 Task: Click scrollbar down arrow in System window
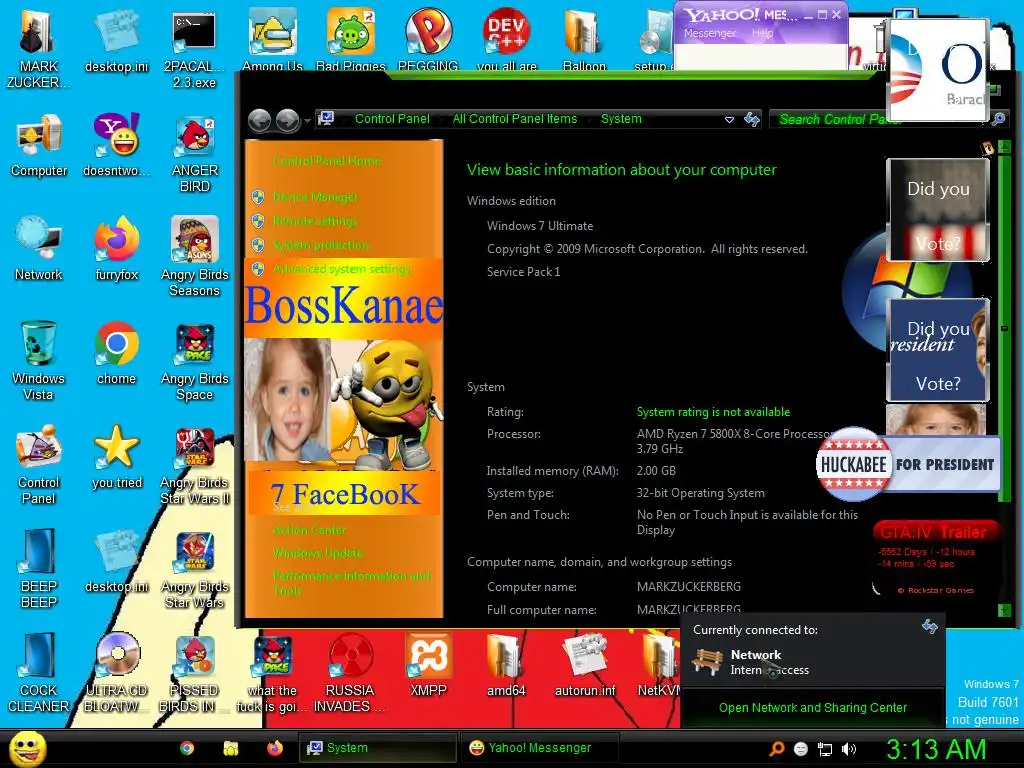[1004, 611]
